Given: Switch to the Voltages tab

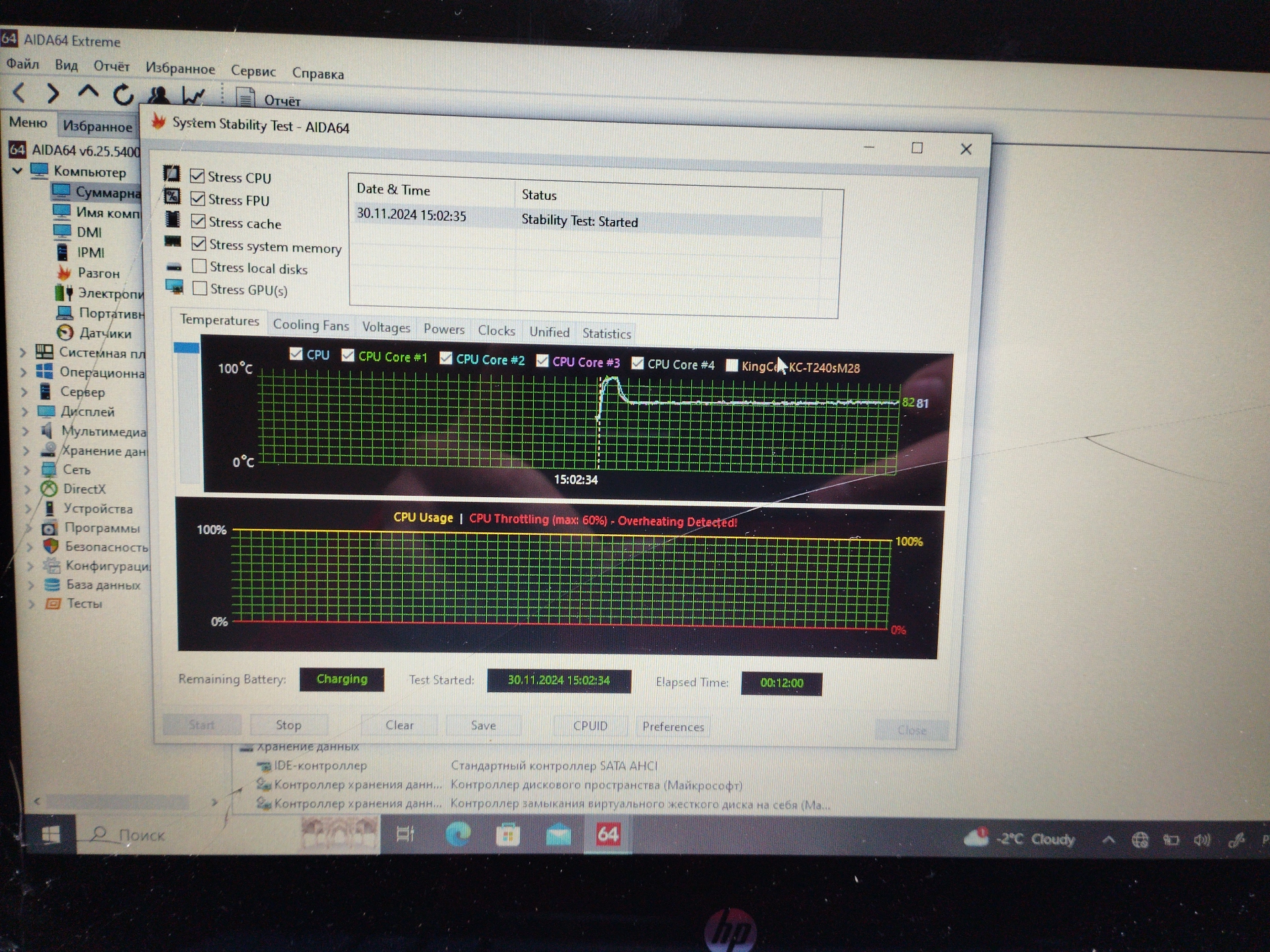Looking at the screenshot, I should click(386, 327).
